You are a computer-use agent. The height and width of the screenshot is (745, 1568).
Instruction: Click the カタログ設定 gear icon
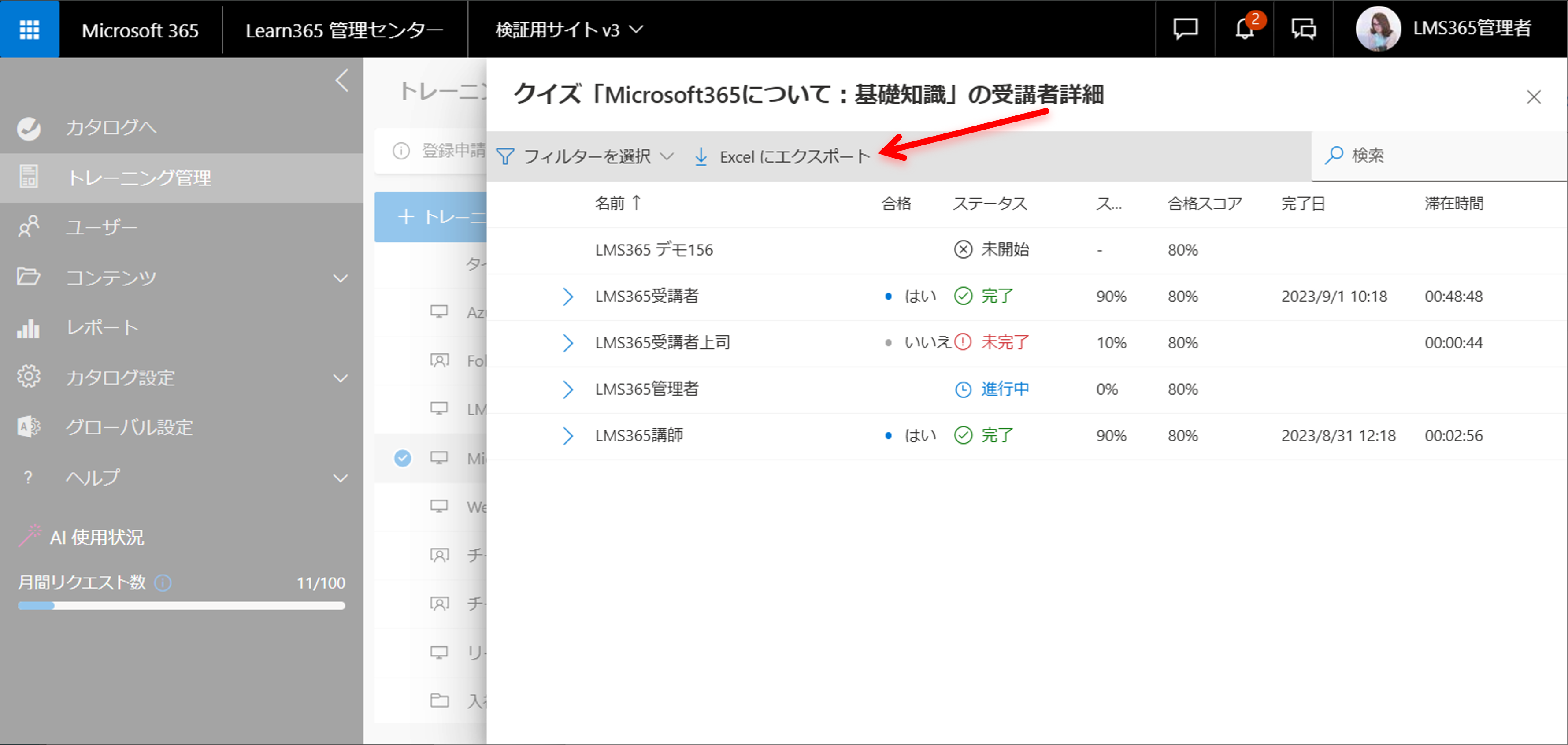[x=29, y=376]
